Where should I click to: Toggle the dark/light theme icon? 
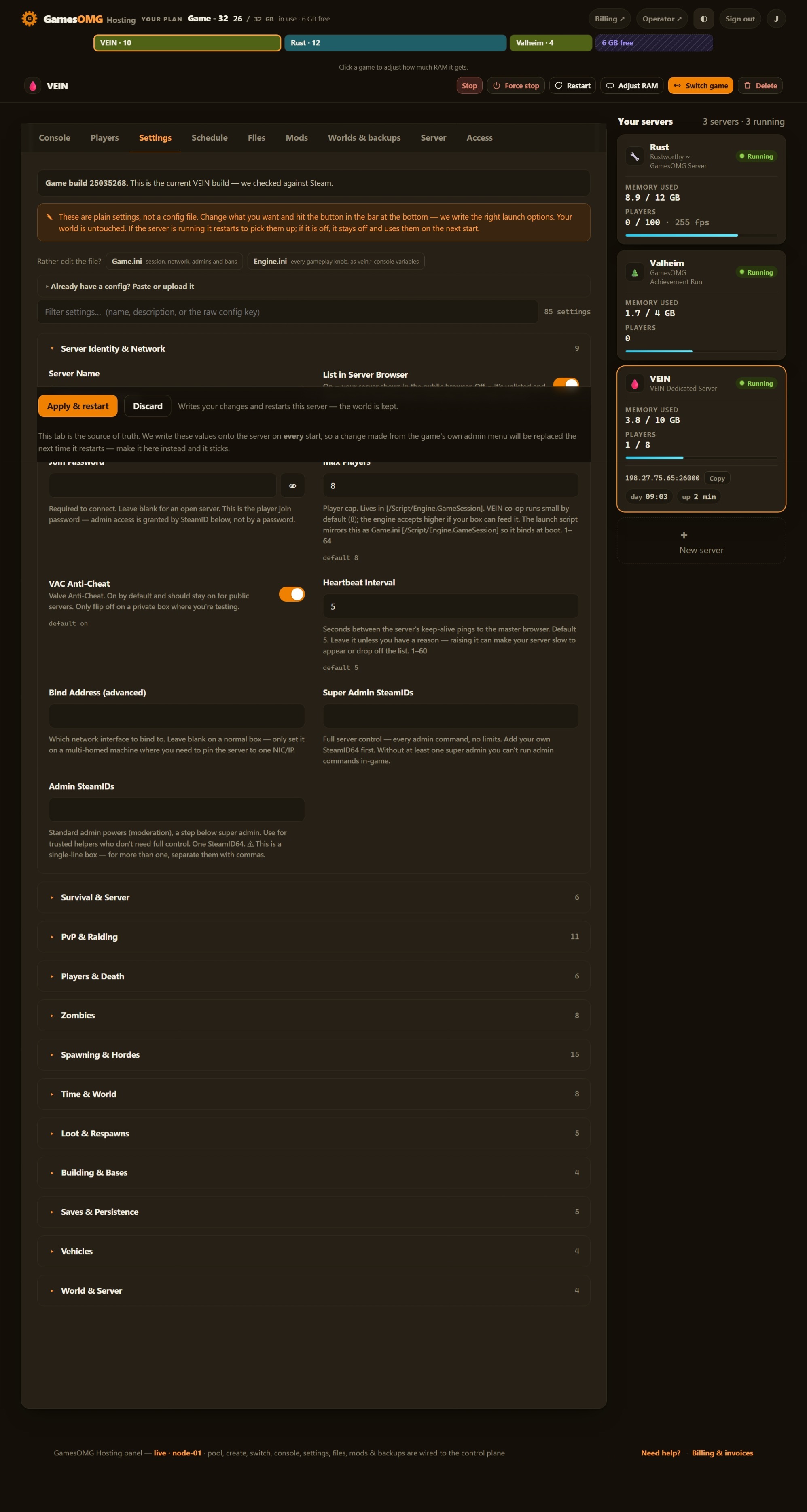point(703,19)
